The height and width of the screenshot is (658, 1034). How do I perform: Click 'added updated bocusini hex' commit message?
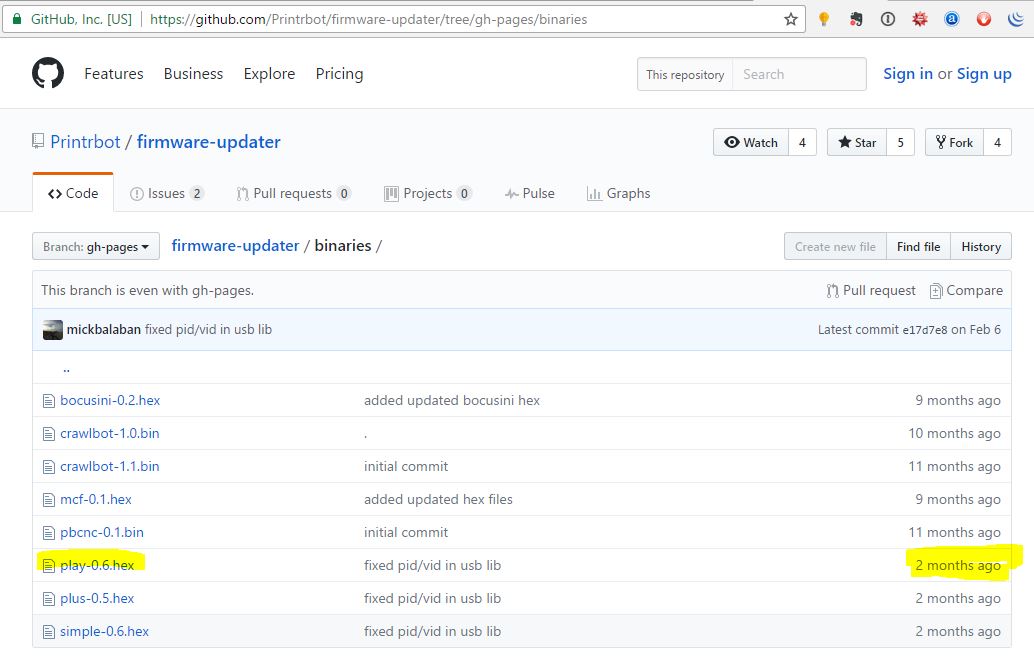click(x=452, y=400)
